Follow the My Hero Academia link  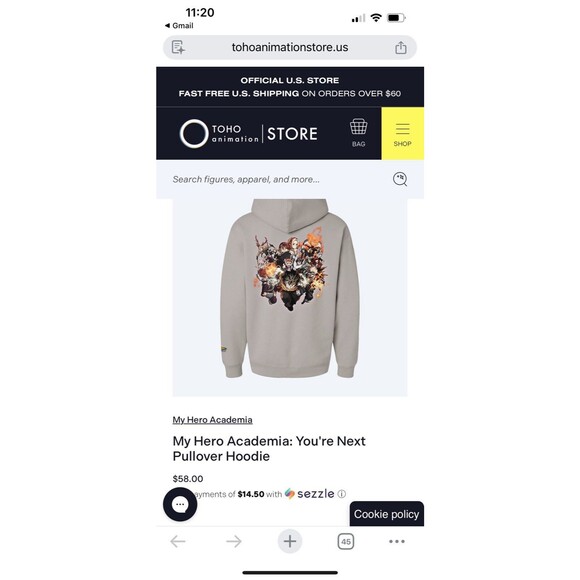212,420
